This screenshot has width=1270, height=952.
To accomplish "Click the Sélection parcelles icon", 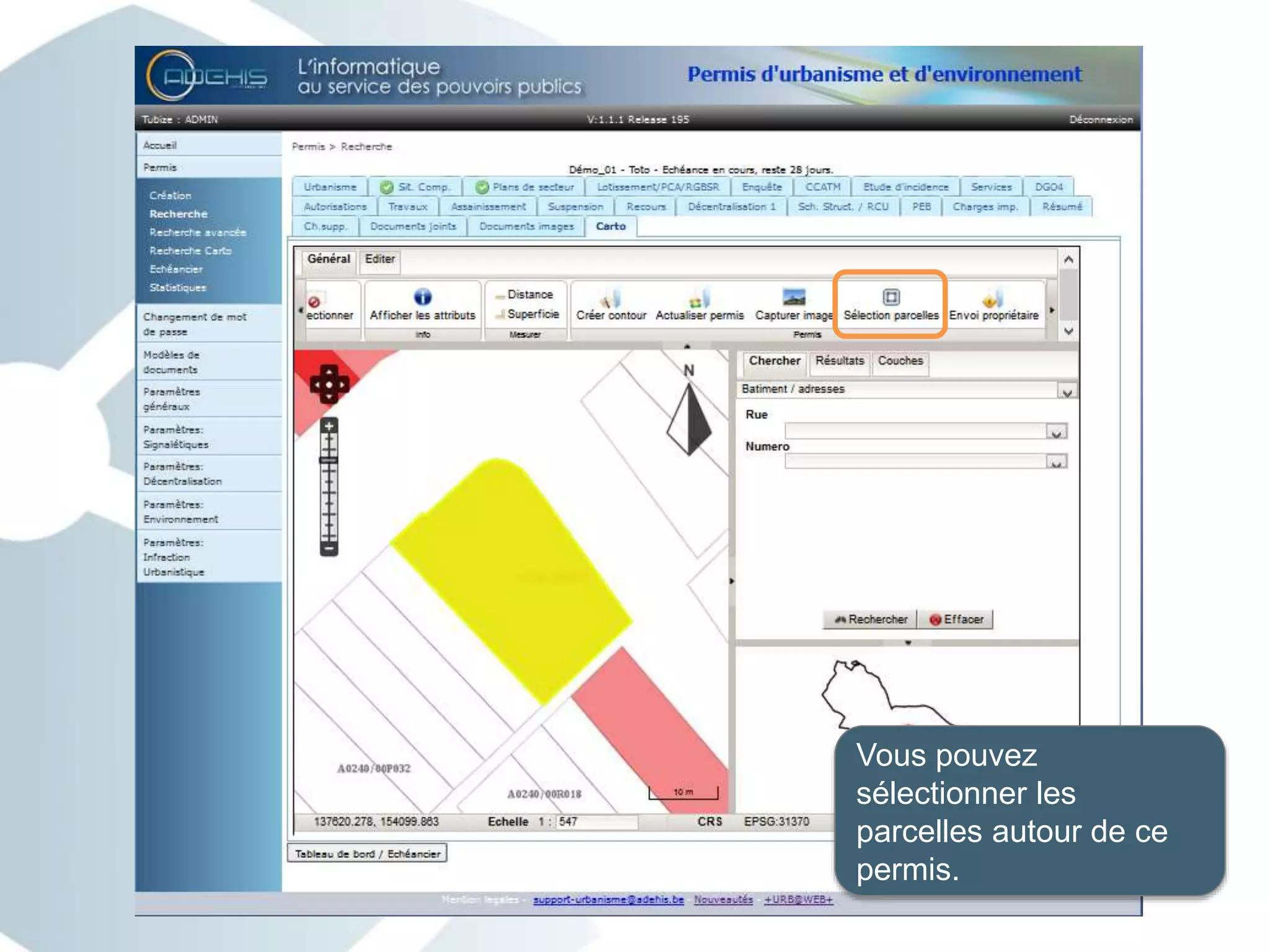I will [x=890, y=297].
